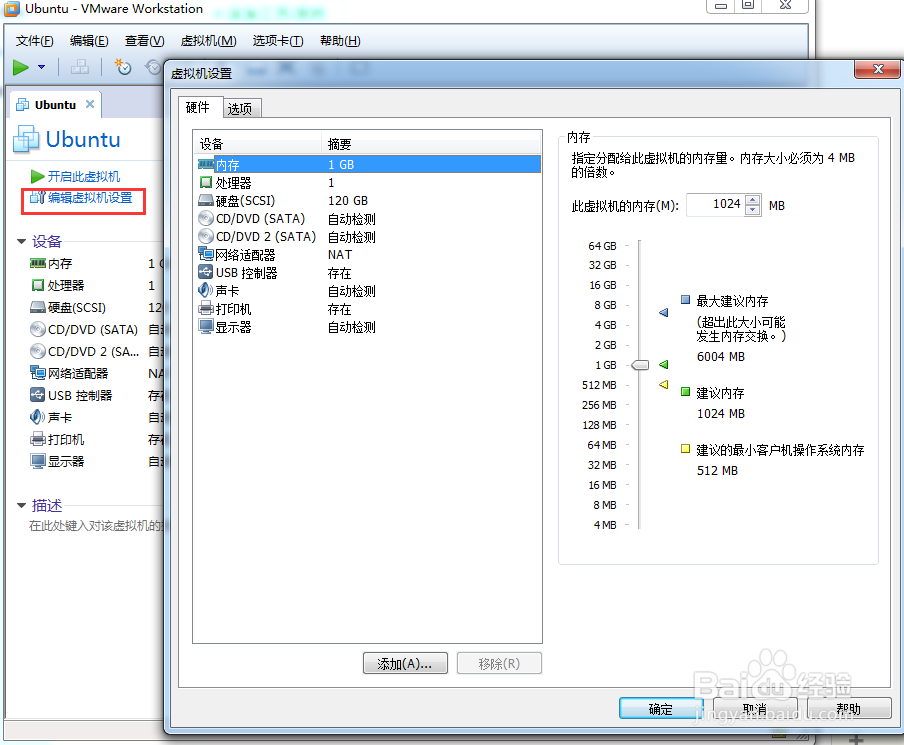The width and height of the screenshot is (904, 745).
Task: Click '6004 MB' maximum recommended memory value
Action: coord(721,356)
